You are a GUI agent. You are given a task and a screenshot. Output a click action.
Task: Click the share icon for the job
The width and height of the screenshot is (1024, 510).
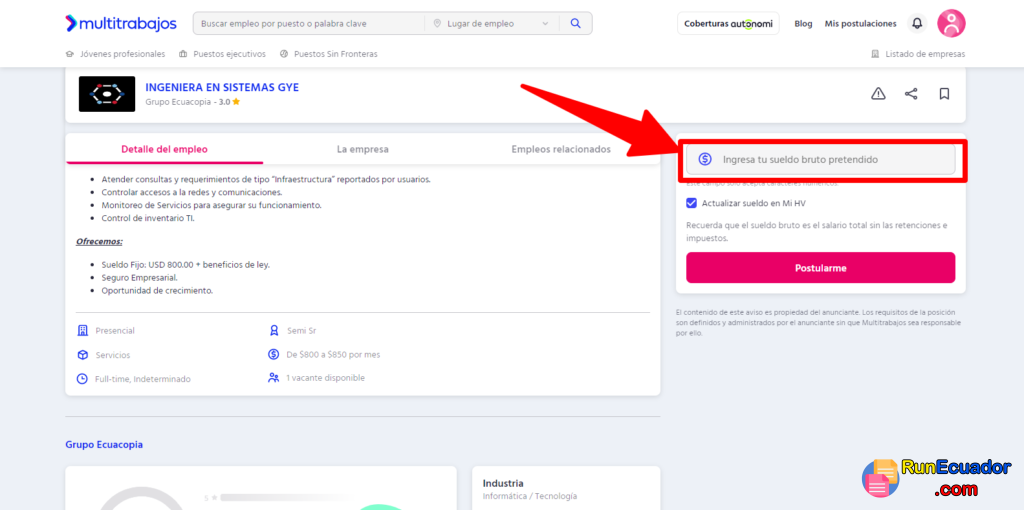(911, 94)
